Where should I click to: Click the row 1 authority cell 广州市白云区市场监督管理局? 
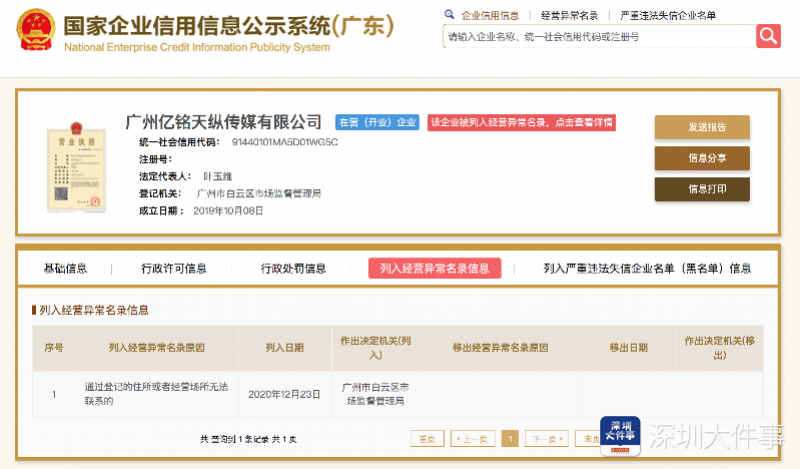[376, 394]
